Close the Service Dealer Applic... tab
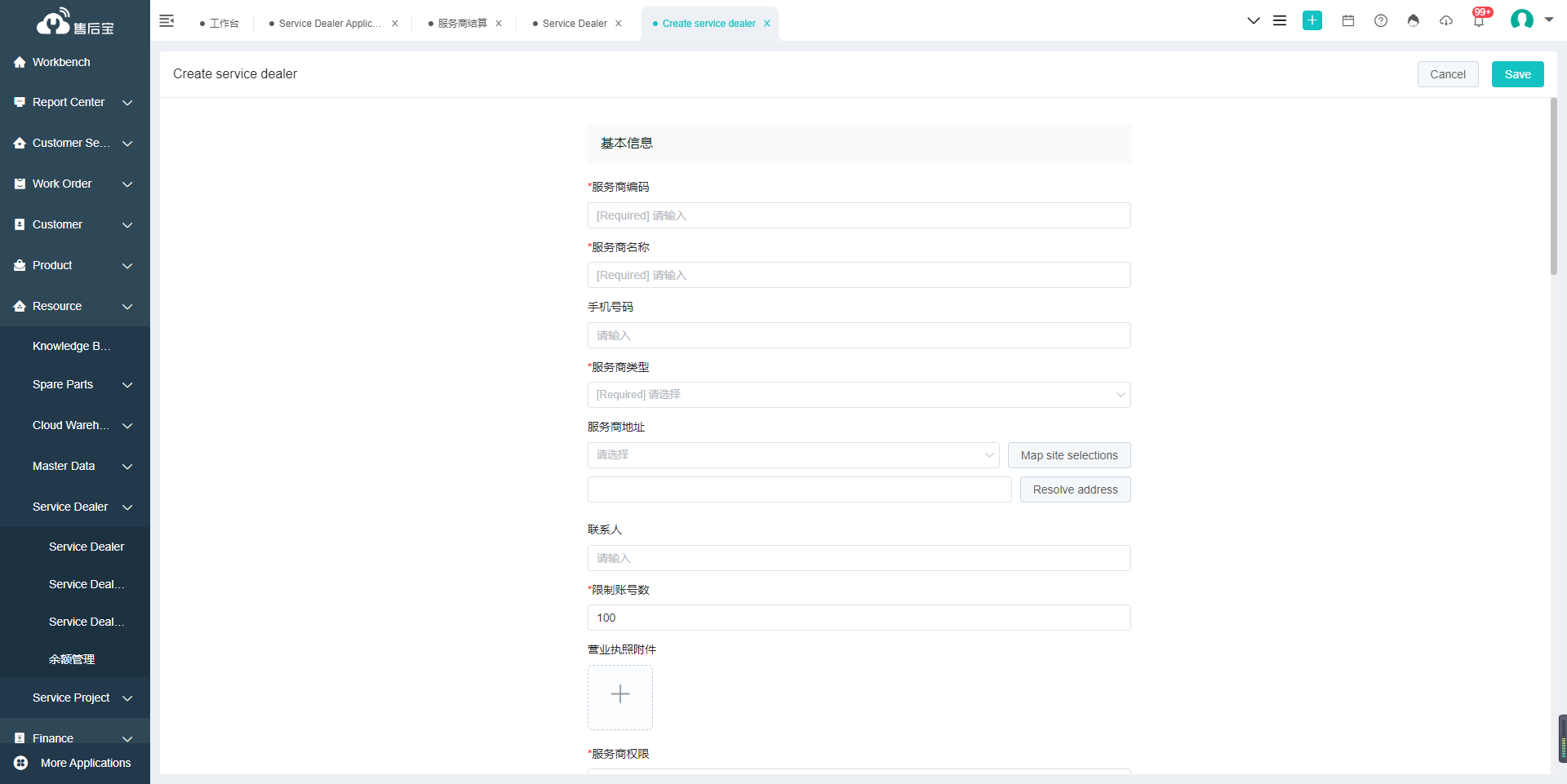1567x784 pixels. [395, 24]
